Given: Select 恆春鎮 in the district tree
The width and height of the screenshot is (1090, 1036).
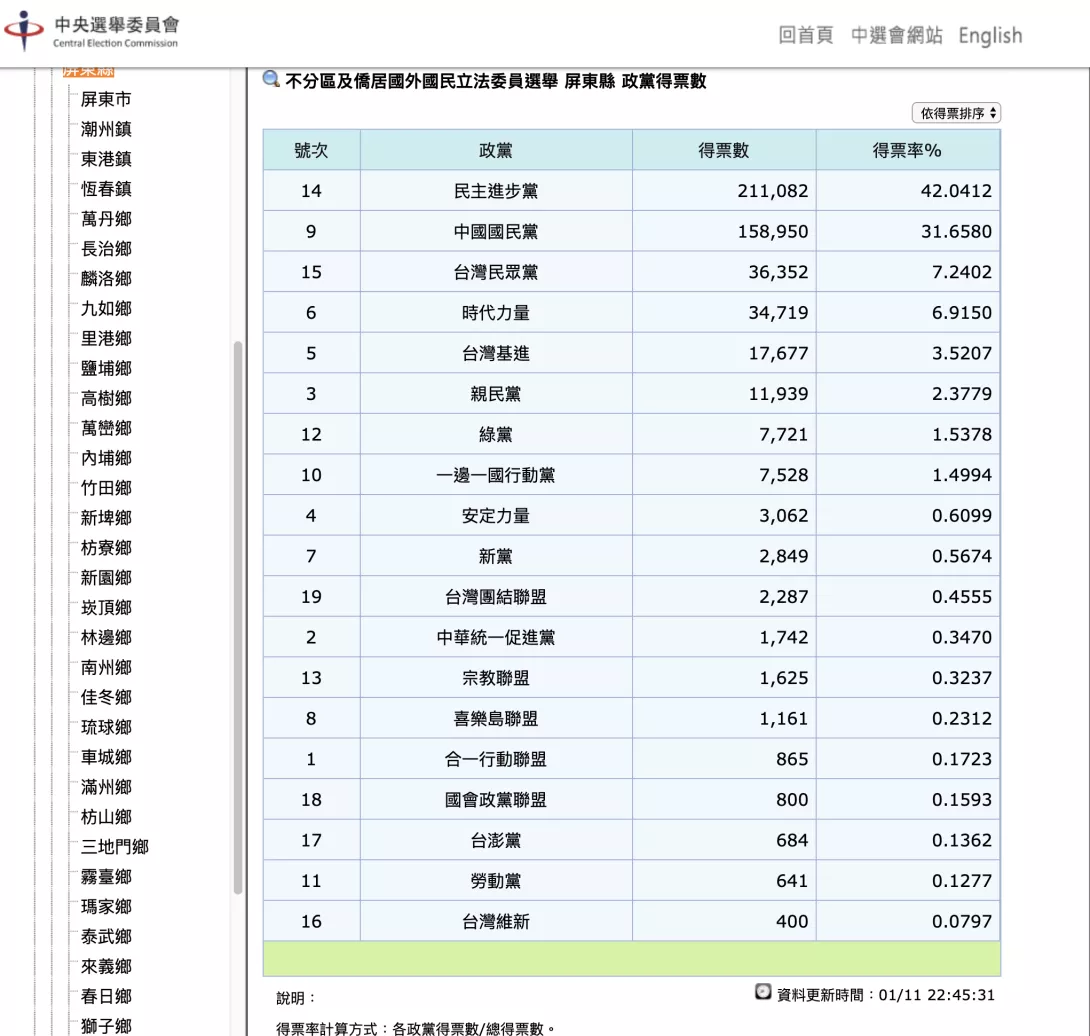Looking at the screenshot, I should (x=106, y=189).
